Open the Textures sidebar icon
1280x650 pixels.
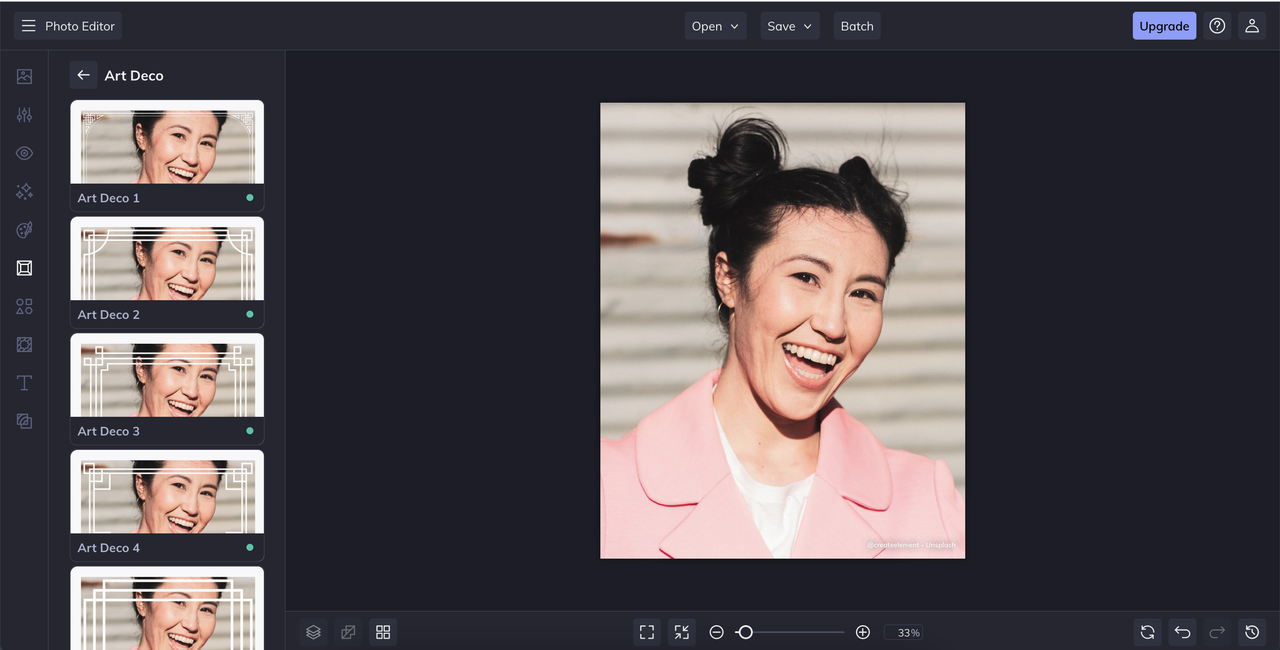[24, 421]
